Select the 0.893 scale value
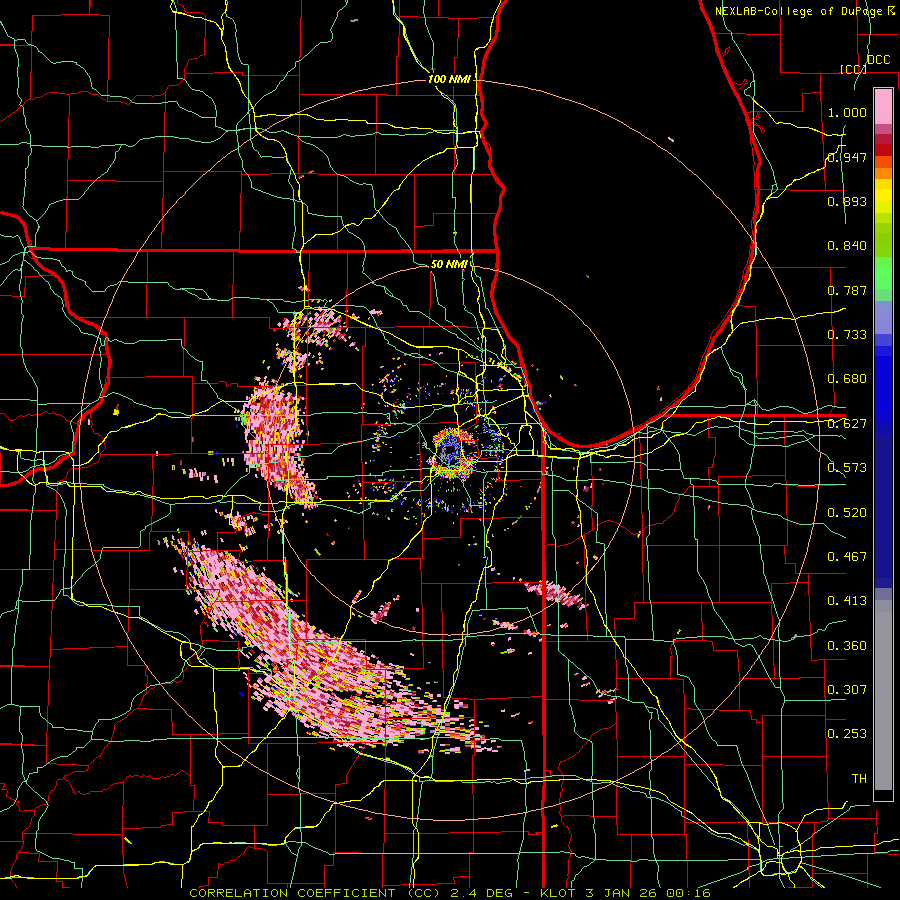The width and height of the screenshot is (900, 900). [847, 201]
